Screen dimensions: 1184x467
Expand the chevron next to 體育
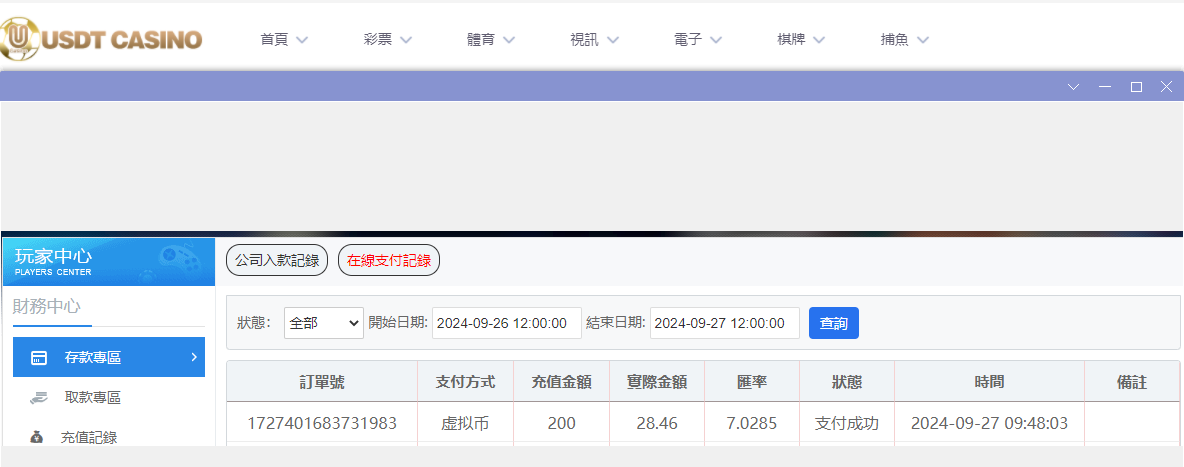click(x=509, y=41)
